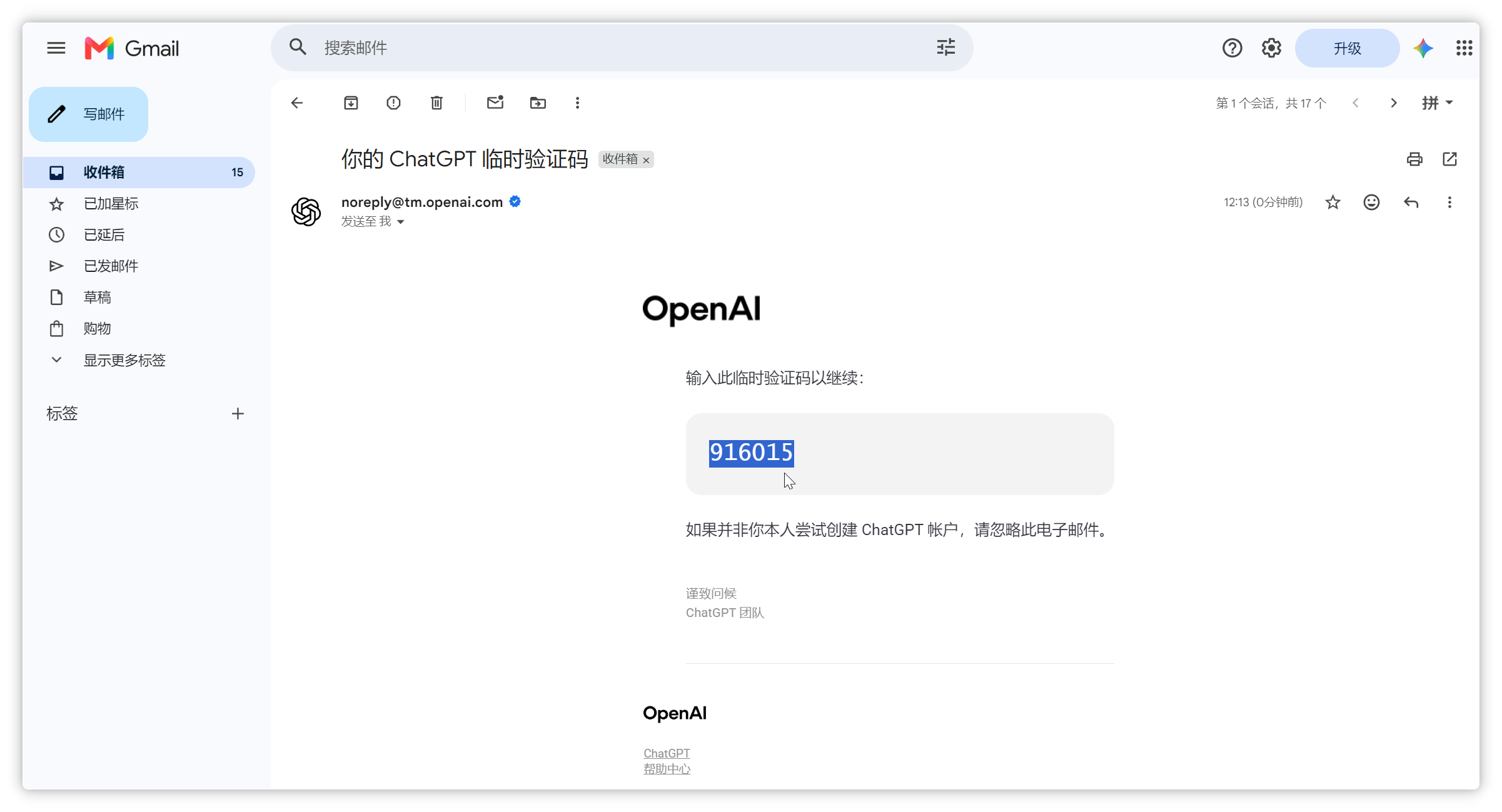The image size is (1502, 812).
Task: Open the 帮助中心 footer link
Action: 667,769
